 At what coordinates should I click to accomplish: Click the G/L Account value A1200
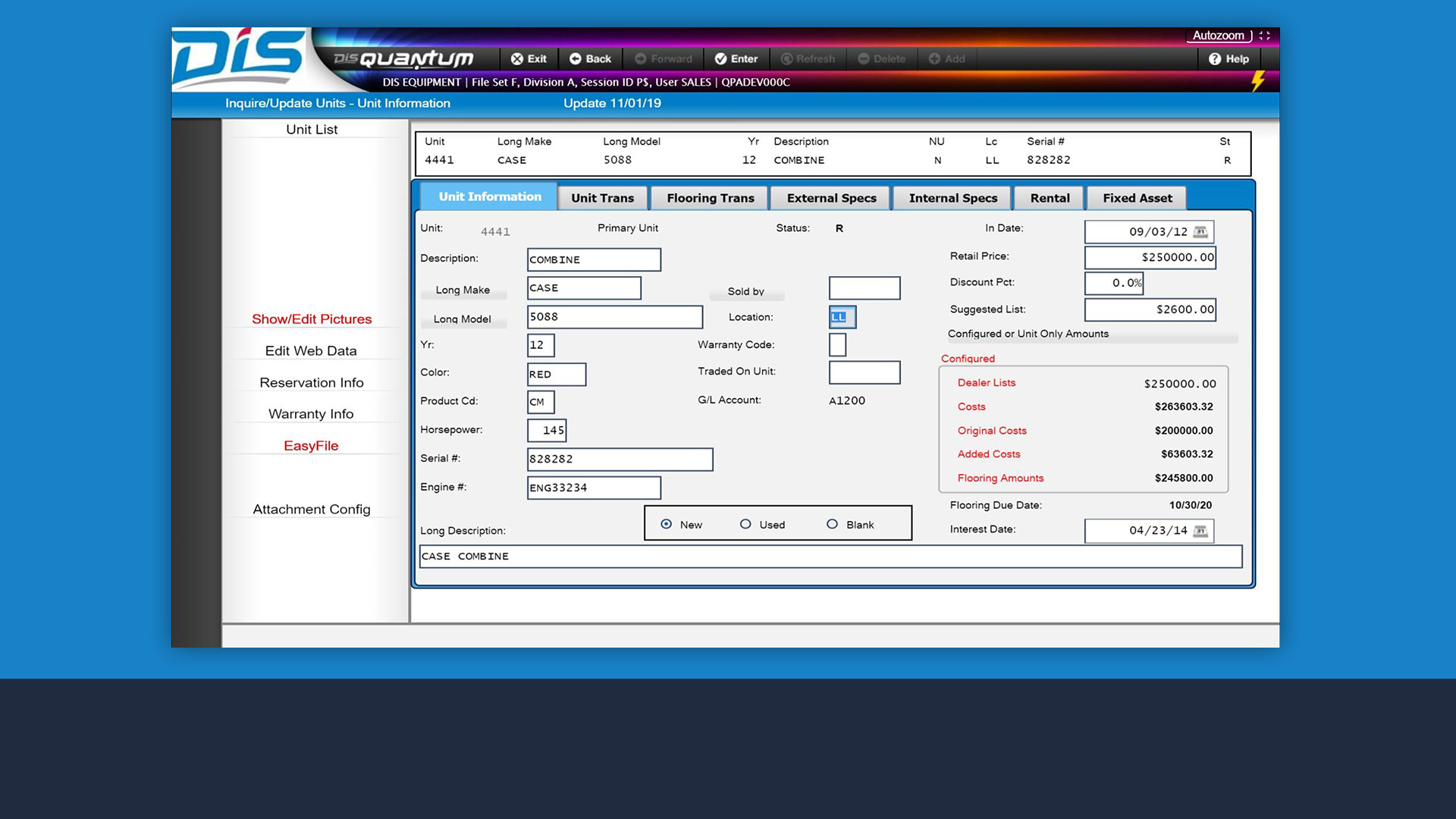(x=847, y=400)
